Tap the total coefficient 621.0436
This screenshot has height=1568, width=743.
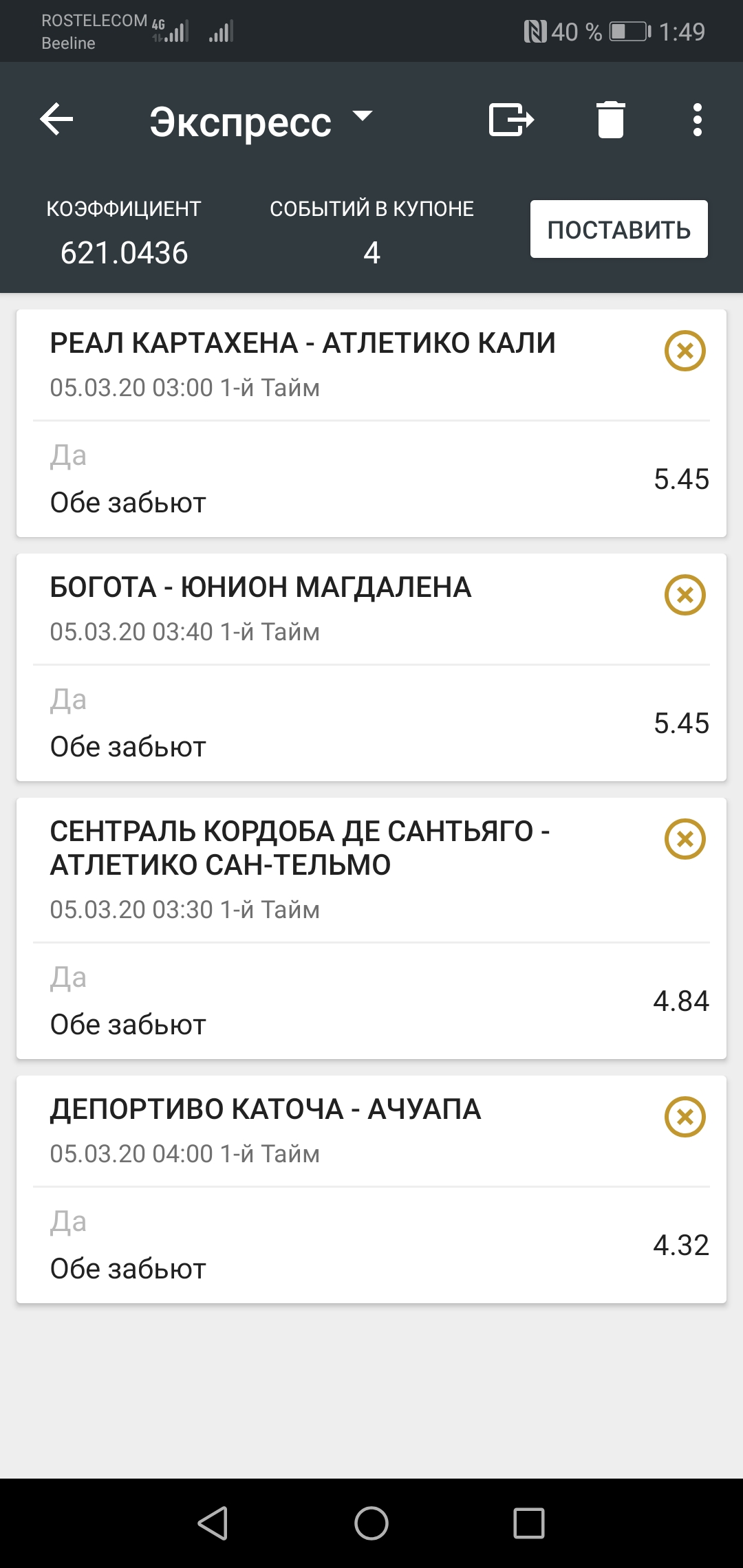(124, 253)
